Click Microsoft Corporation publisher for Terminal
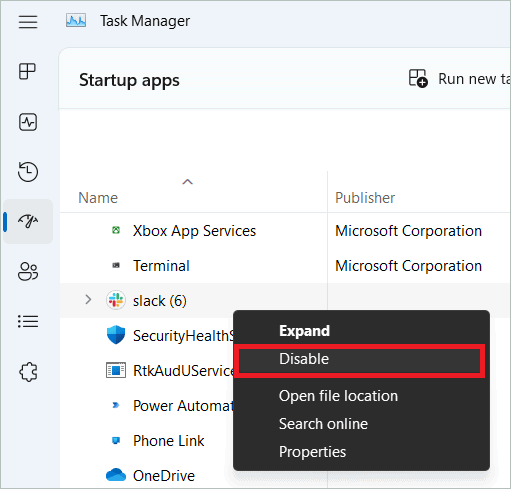This screenshot has width=511, height=489. pyautogui.click(x=408, y=266)
